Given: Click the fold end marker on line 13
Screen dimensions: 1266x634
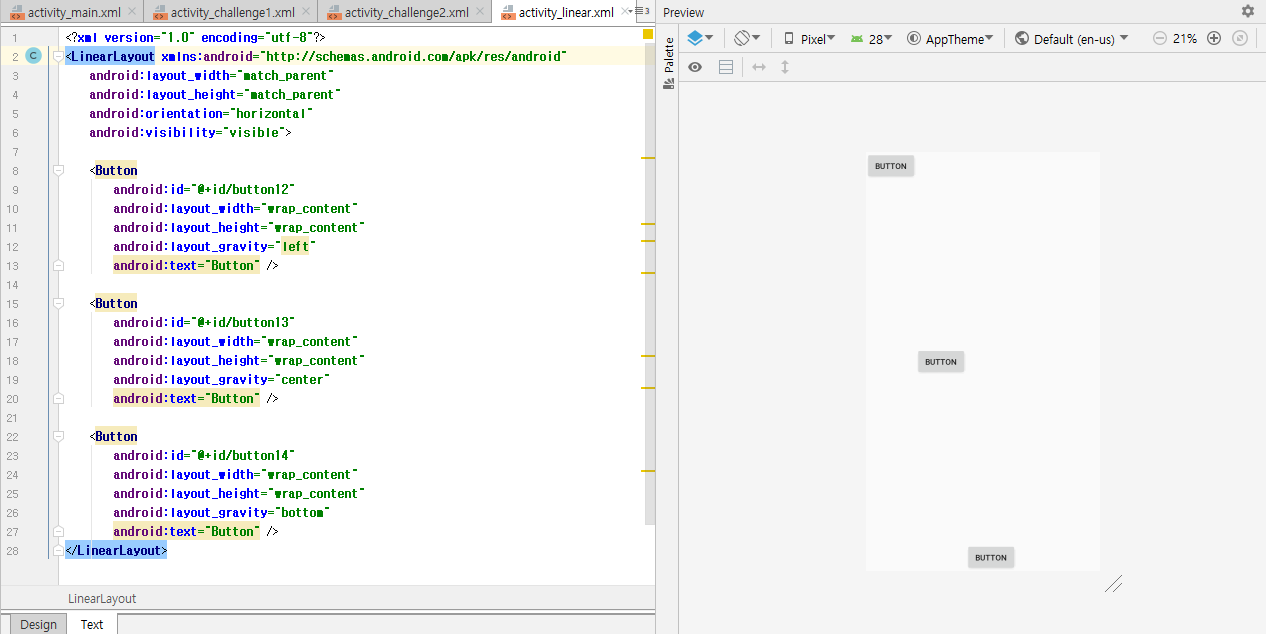Looking at the screenshot, I should (x=58, y=266).
